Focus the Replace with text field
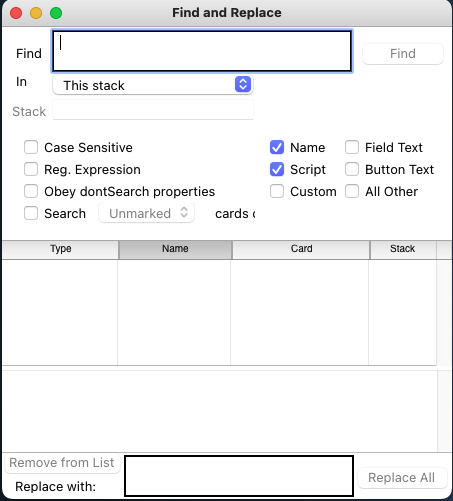This screenshot has width=453, height=501. click(x=239, y=476)
